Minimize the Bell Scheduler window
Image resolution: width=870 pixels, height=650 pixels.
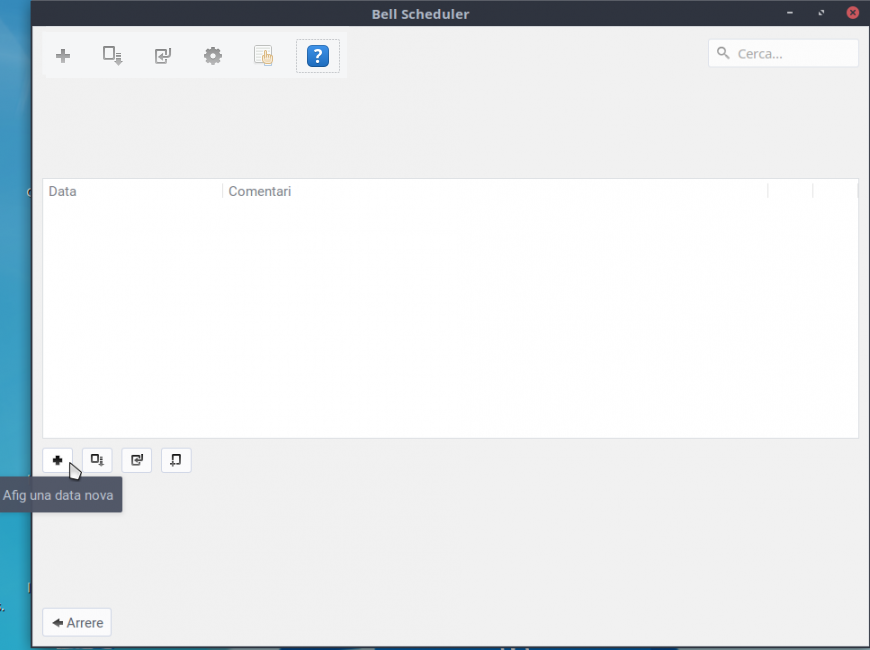pyautogui.click(x=790, y=14)
